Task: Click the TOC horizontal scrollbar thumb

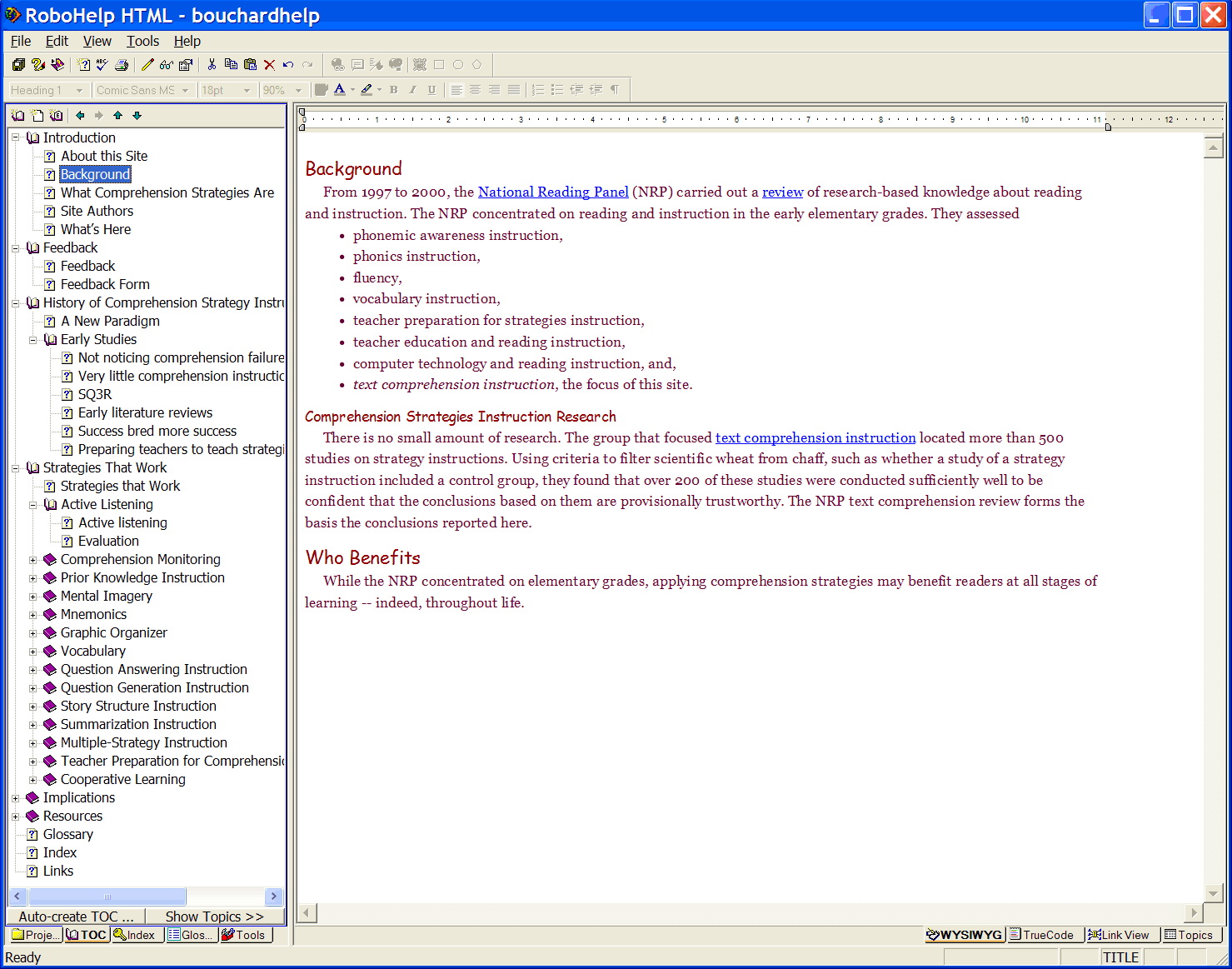Action: pyautogui.click(x=107, y=897)
